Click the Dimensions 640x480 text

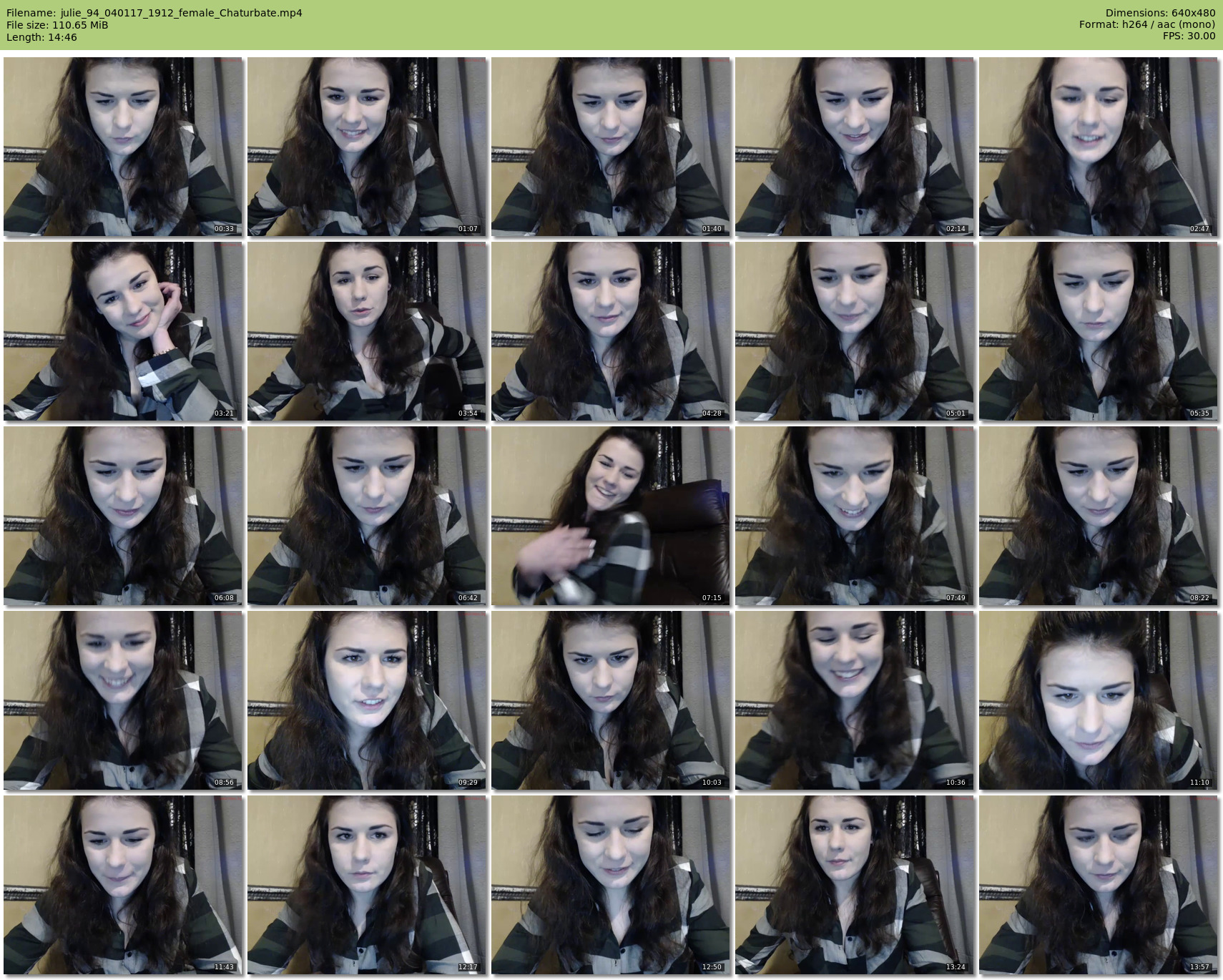pos(1160,13)
